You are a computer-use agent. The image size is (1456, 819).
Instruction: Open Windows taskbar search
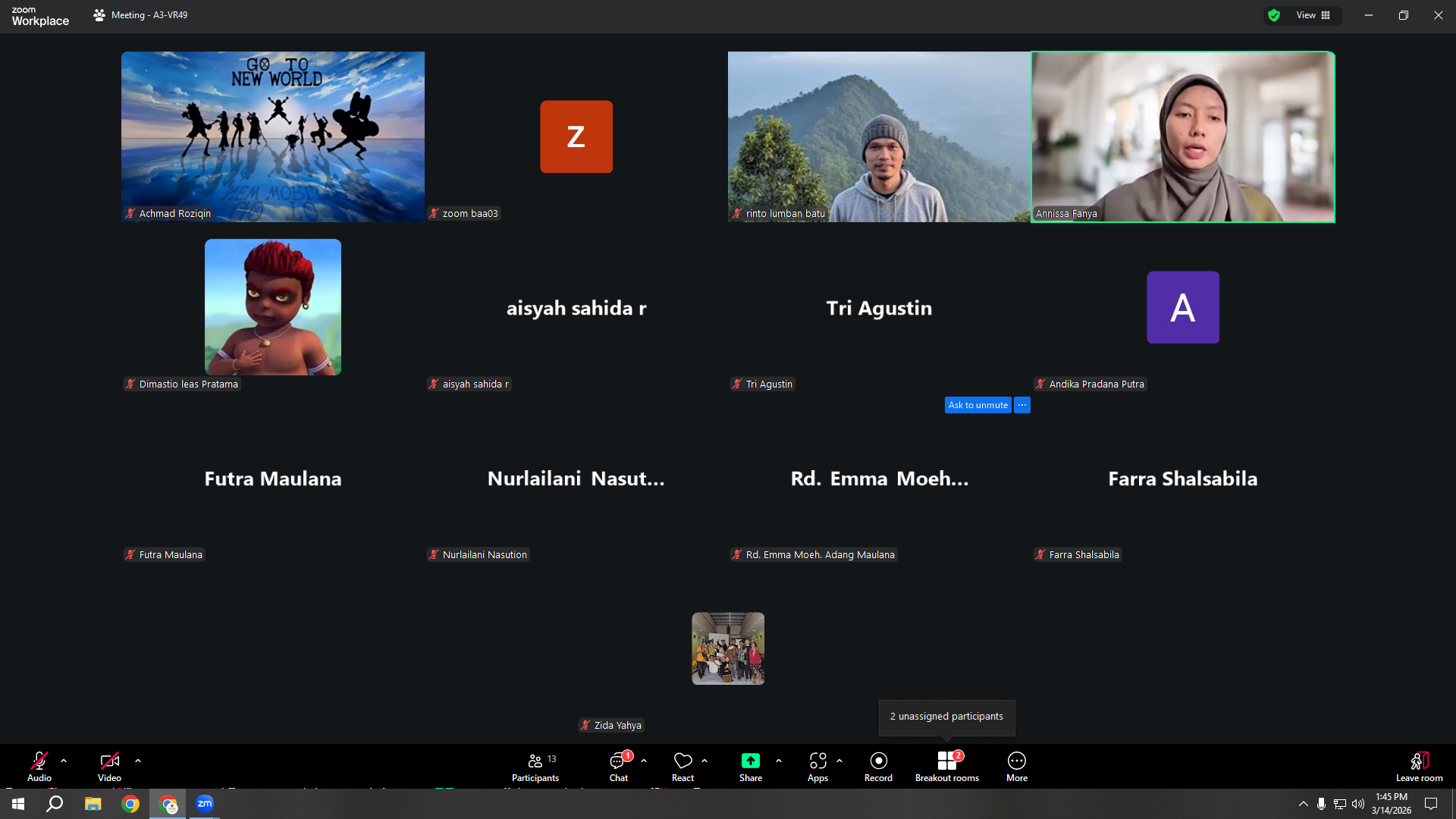point(55,804)
